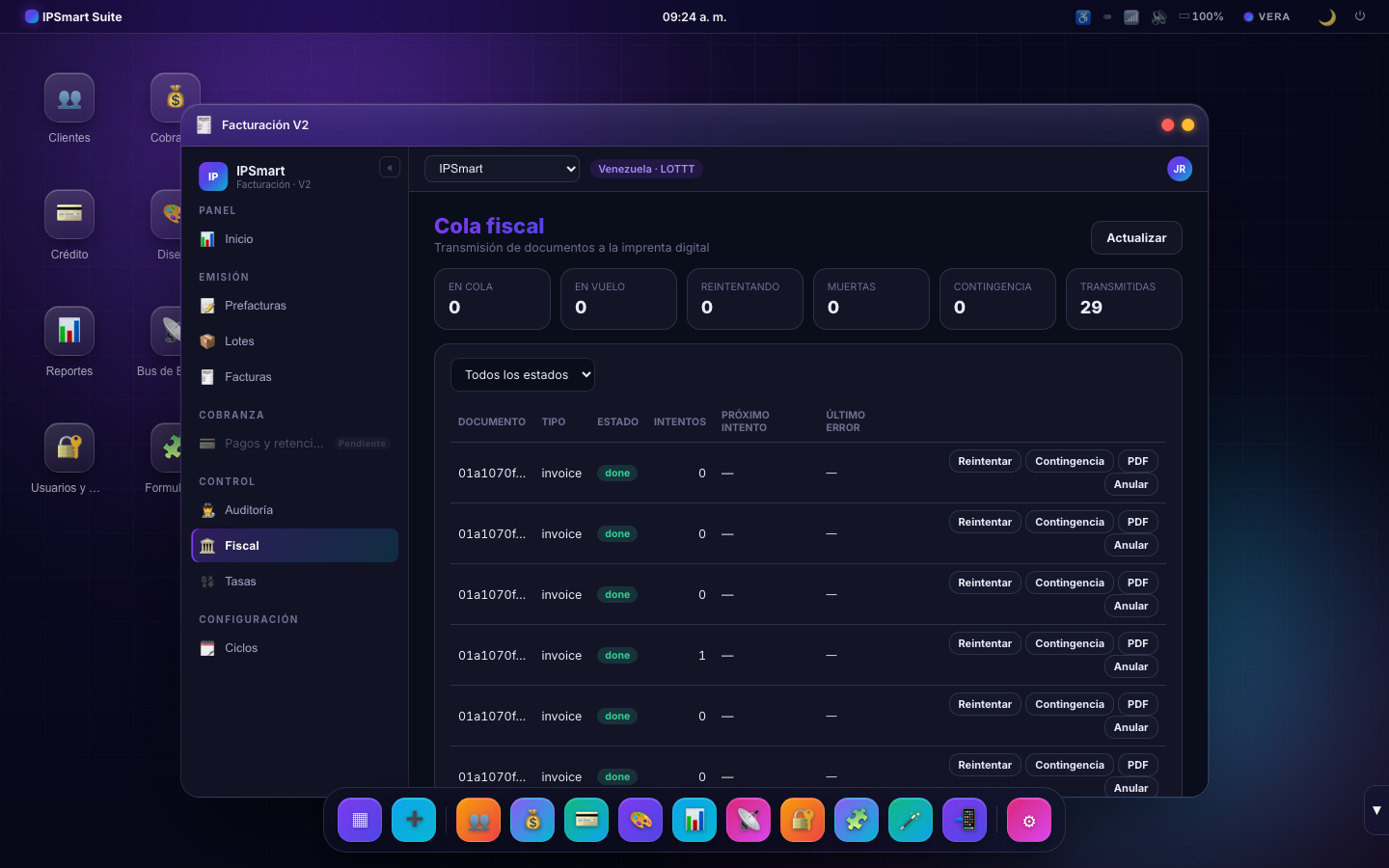Screen dimensions: 1389x868
Task: Click the Venezuela · LOTTT badge
Action: (x=646, y=169)
